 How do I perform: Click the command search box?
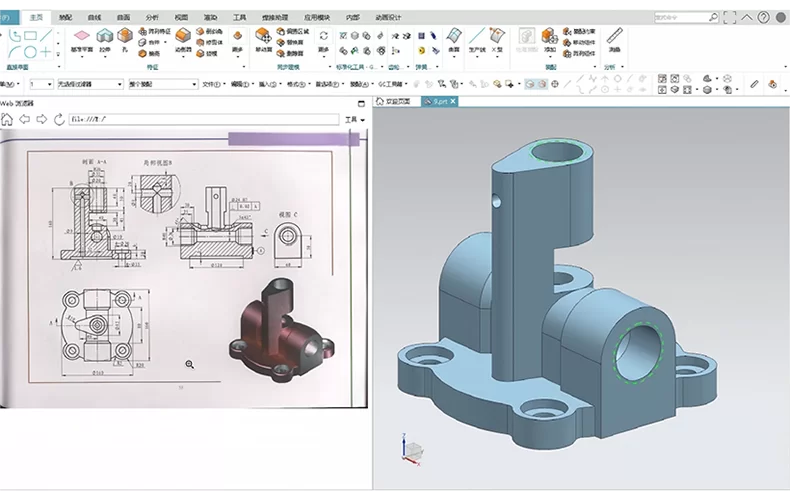point(684,17)
